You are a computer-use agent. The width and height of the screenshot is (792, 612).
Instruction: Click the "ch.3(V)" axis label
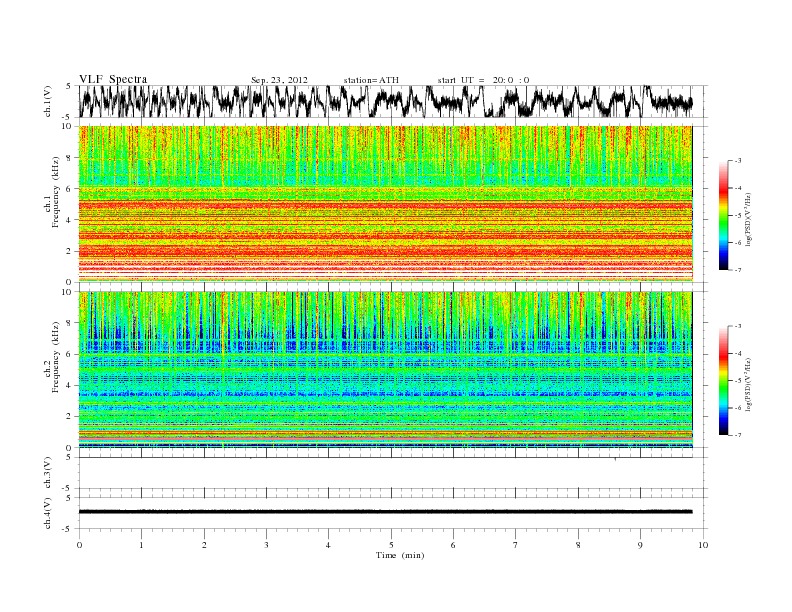[x=47, y=473]
